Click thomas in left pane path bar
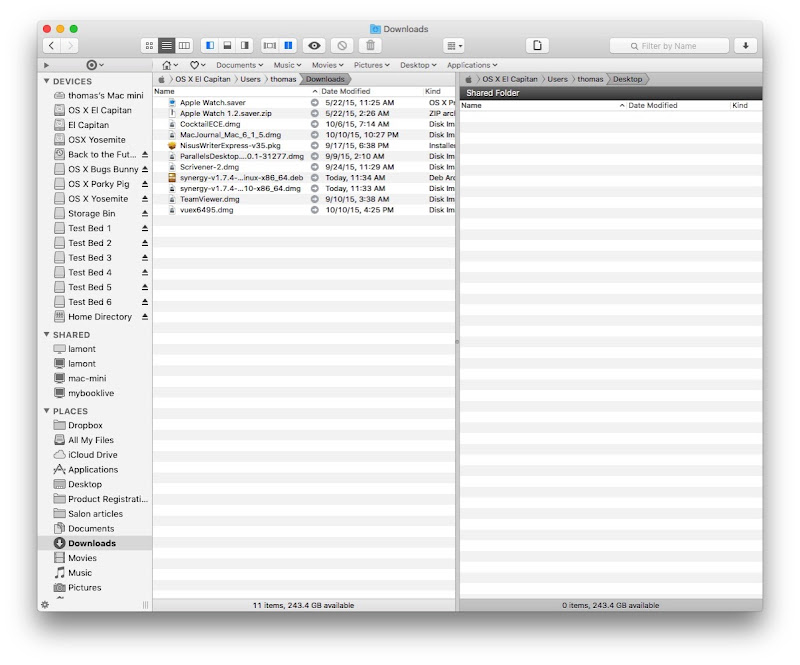 tap(283, 79)
